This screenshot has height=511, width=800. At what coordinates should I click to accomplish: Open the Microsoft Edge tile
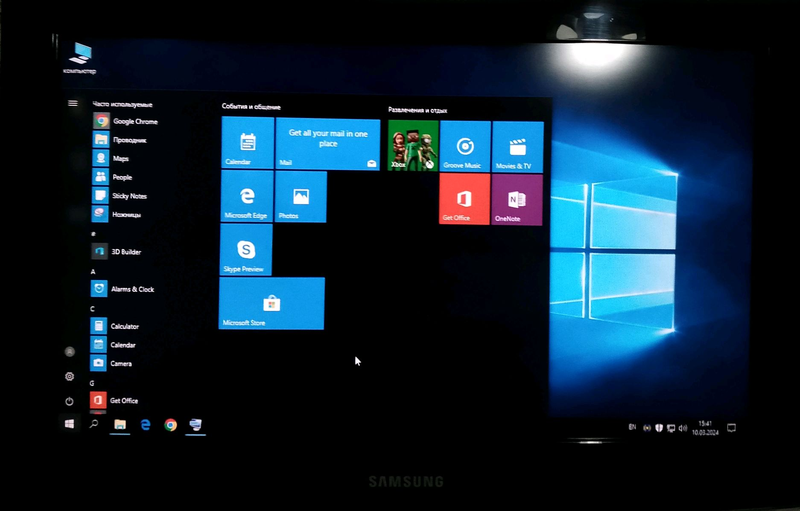247,196
